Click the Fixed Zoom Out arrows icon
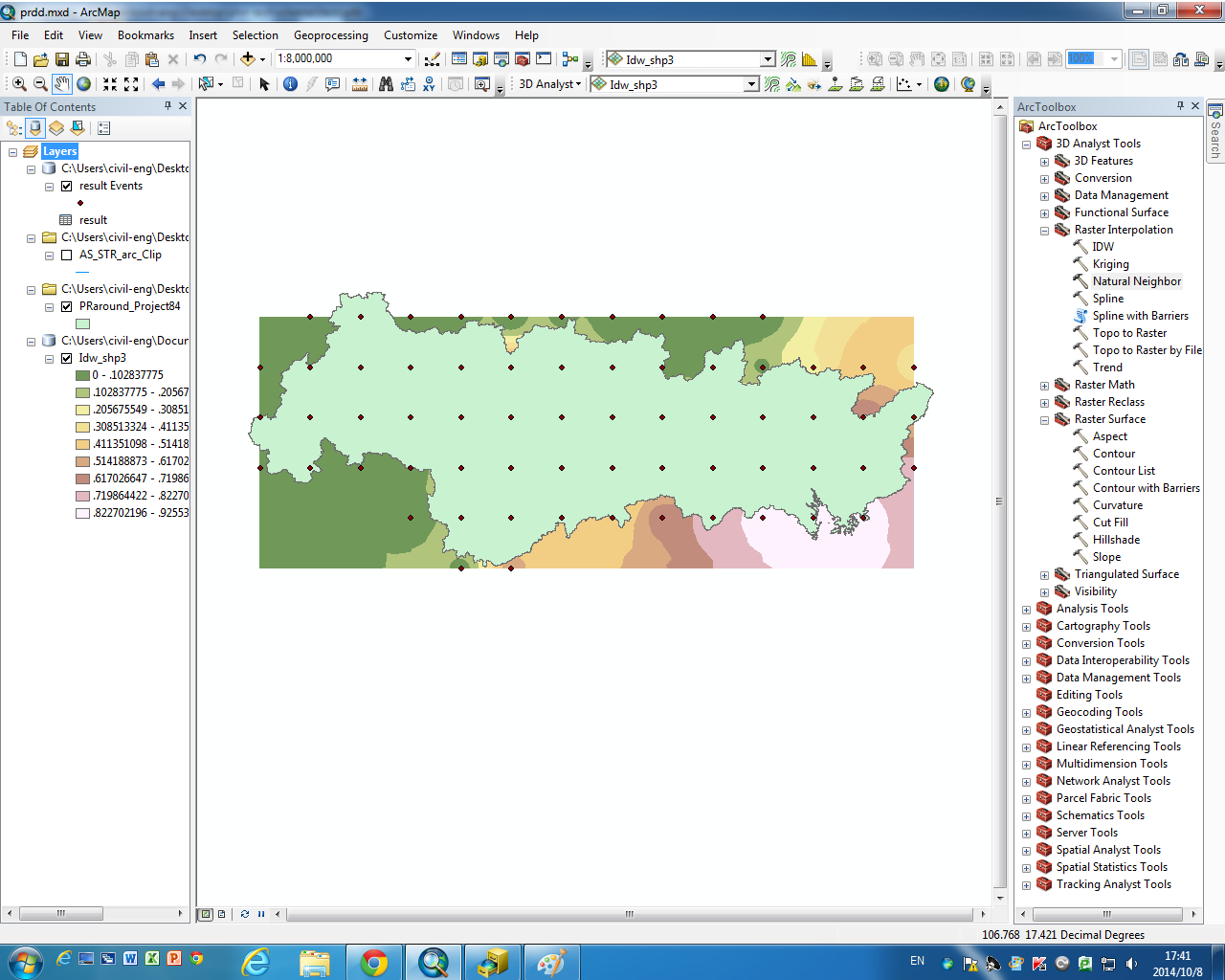Screen dimensions: 1225x980 [131, 84]
